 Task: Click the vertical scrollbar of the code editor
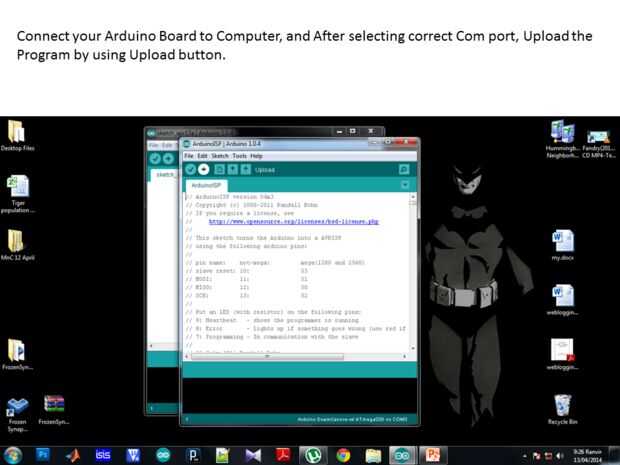413,272
